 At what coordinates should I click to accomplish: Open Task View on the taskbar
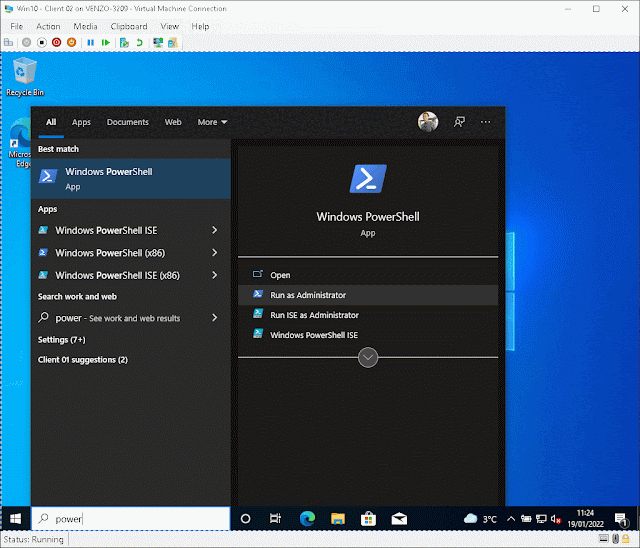pyautogui.click(x=276, y=519)
